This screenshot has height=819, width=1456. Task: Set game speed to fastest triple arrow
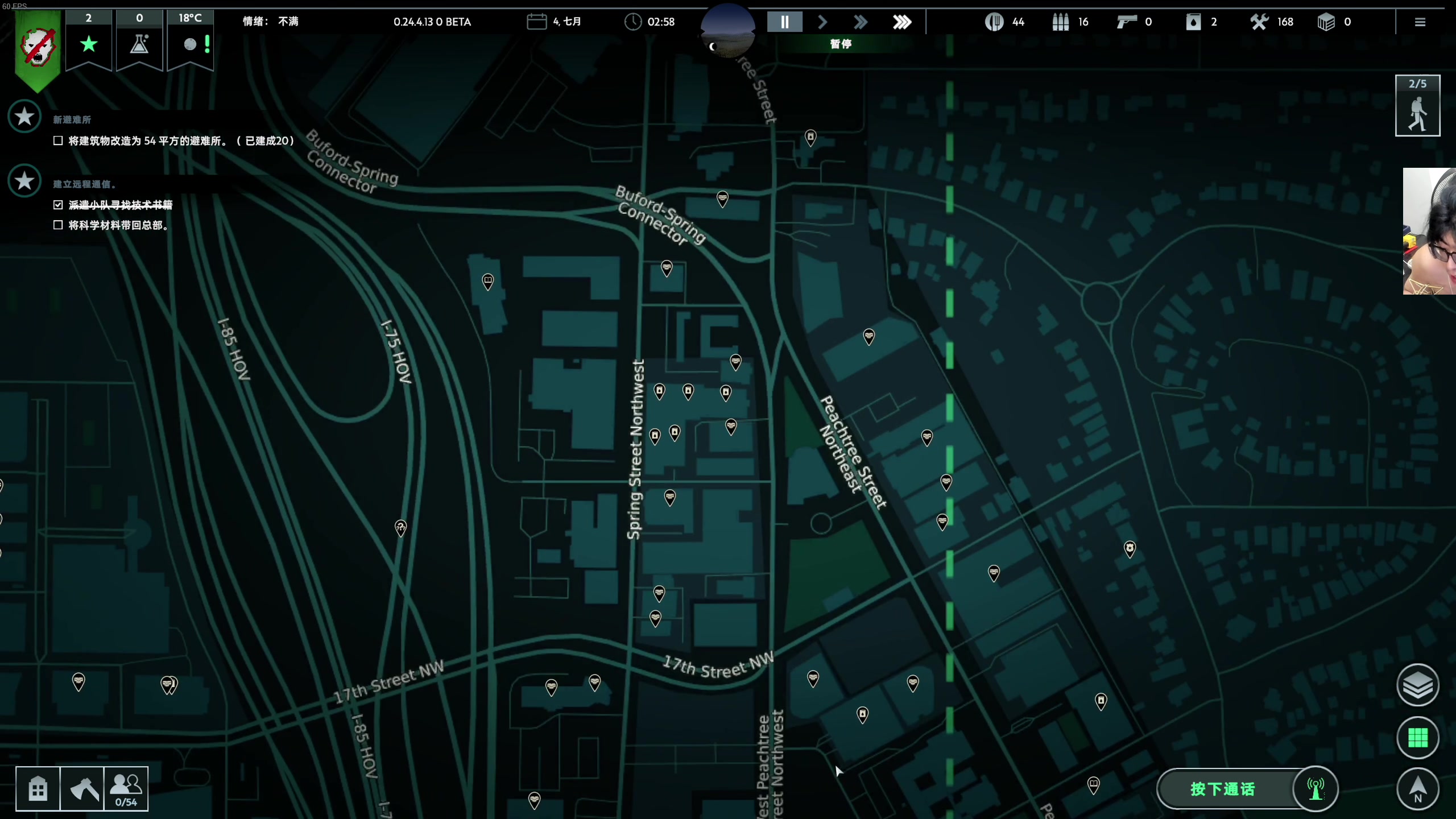click(x=902, y=22)
